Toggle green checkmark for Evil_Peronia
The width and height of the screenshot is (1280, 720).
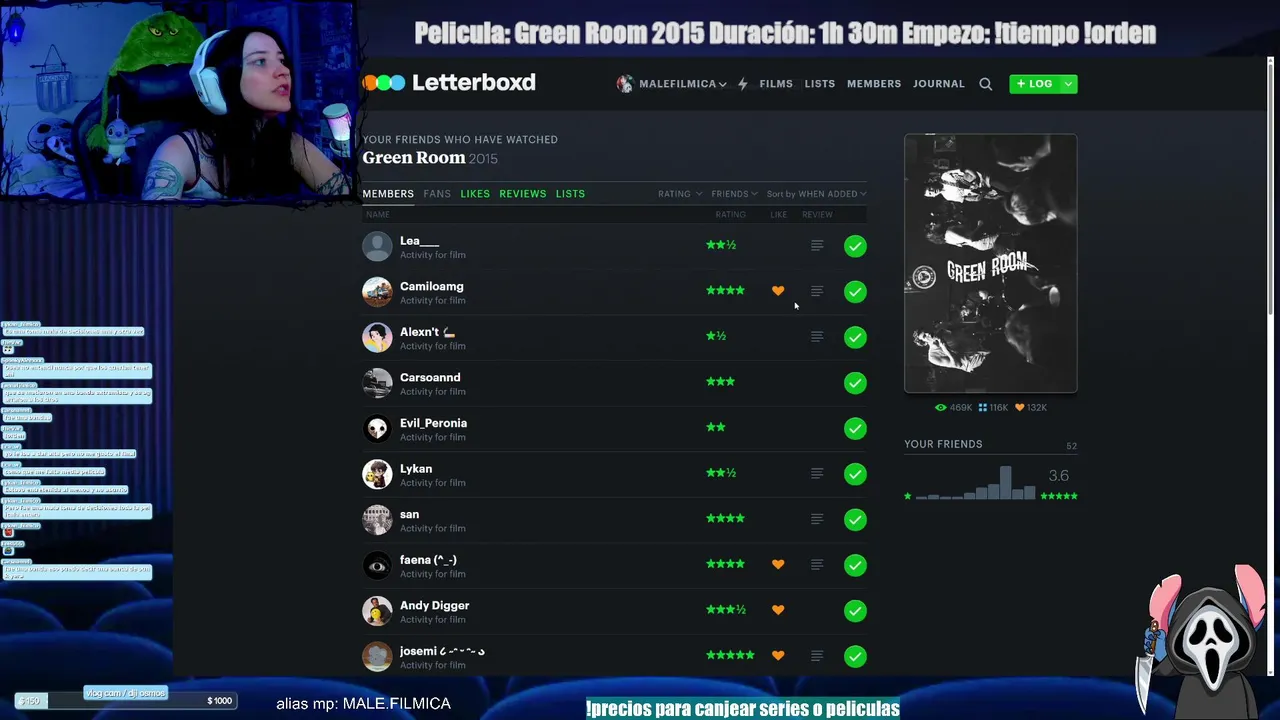(x=855, y=429)
